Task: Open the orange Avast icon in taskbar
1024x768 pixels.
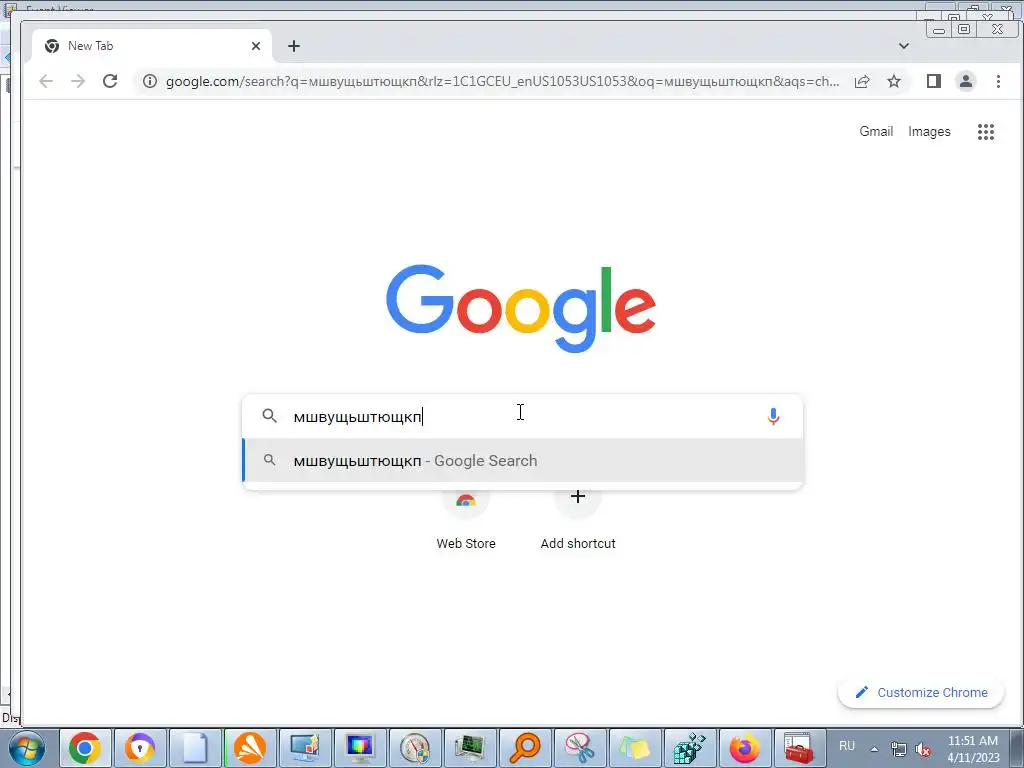Action: click(x=250, y=748)
